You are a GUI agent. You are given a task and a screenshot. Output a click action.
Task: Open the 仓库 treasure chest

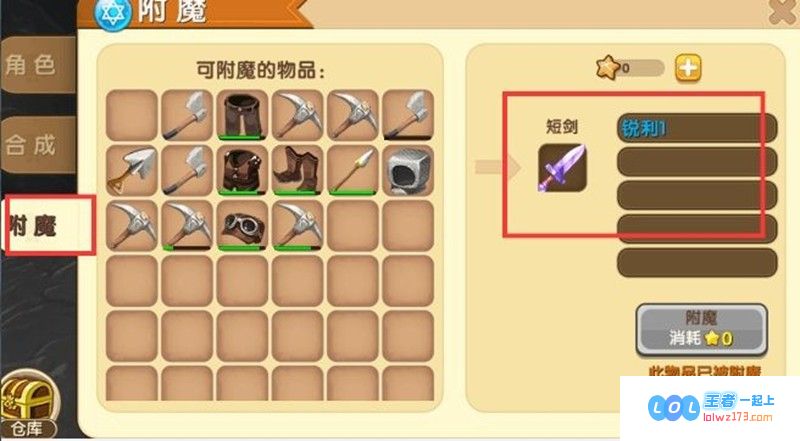[x=28, y=404]
